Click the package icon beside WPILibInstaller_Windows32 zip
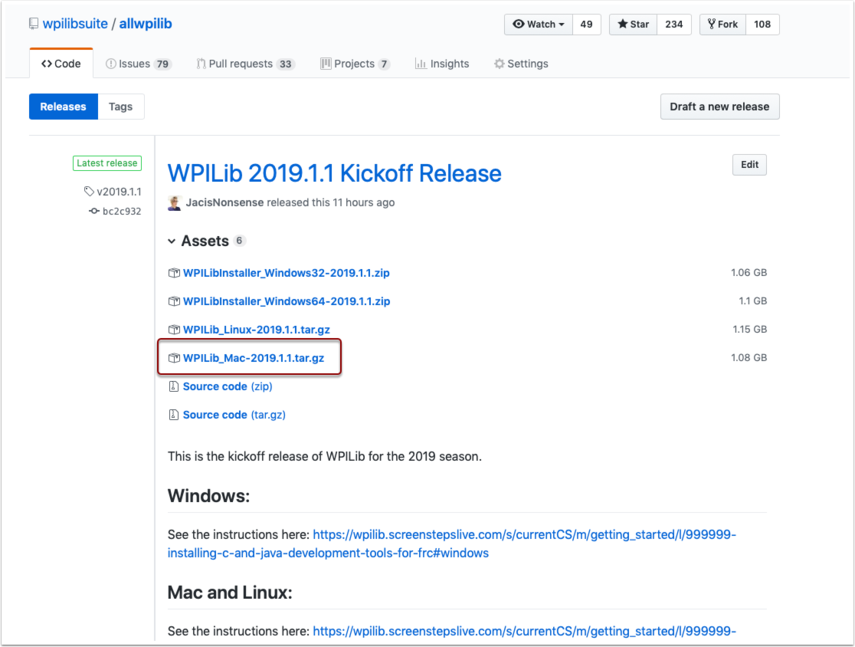 174,273
